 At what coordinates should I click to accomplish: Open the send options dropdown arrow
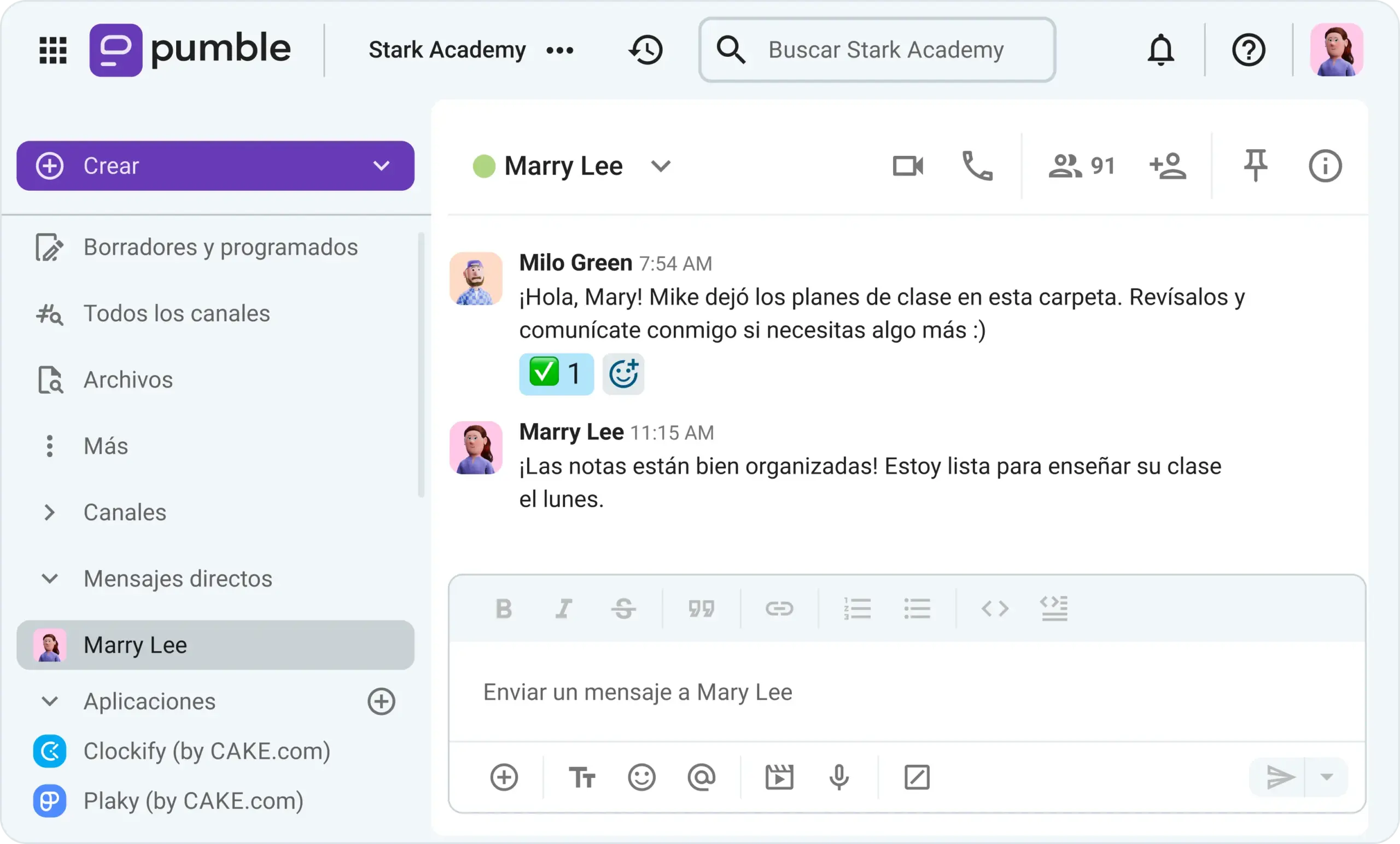tap(1327, 777)
